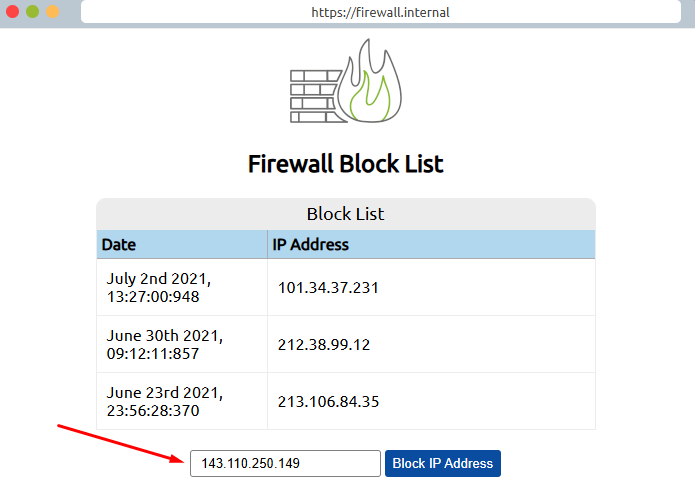Screen dimensions: 695x482
Task: Click the Date column header
Action: coord(119,244)
